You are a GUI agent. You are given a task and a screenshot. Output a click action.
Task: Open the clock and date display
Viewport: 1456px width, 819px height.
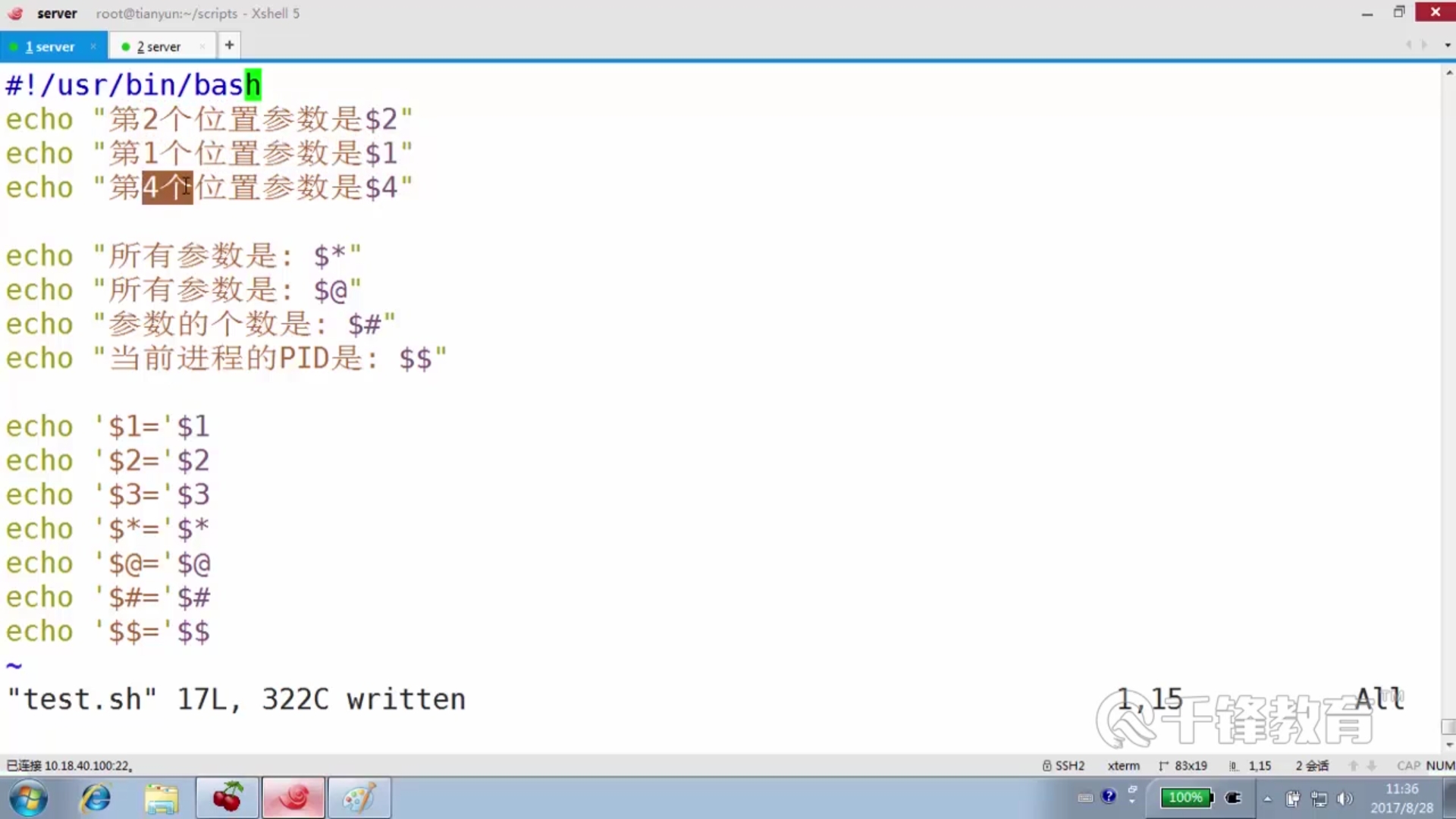coord(1401,799)
